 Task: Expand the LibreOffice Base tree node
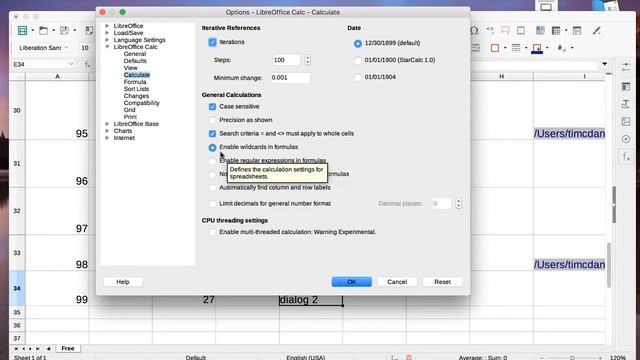coord(107,124)
